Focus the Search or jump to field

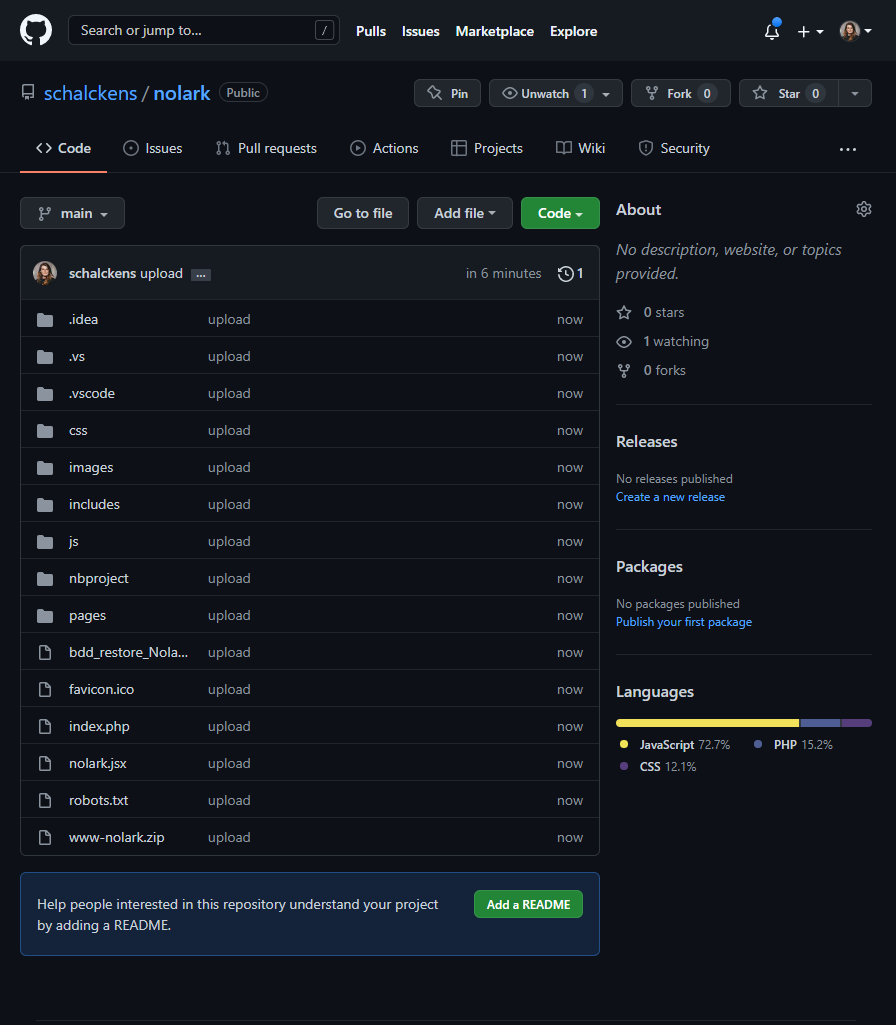(x=203, y=30)
